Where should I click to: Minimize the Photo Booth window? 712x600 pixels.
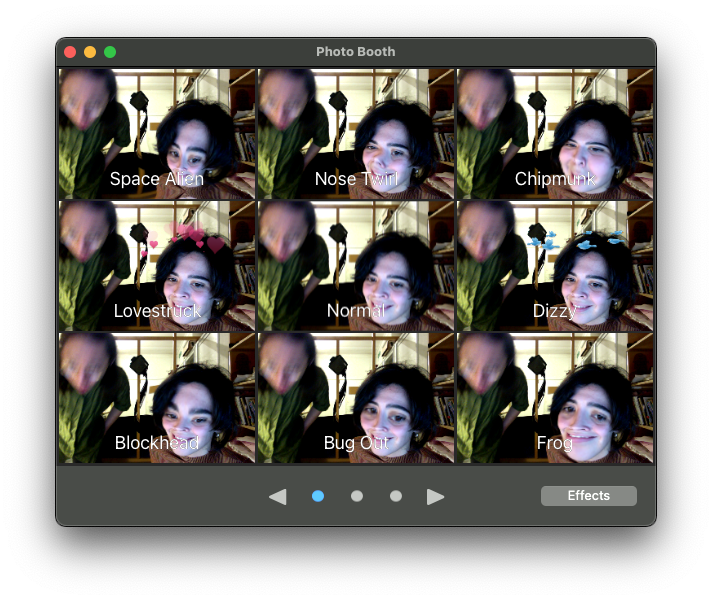[90, 52]
